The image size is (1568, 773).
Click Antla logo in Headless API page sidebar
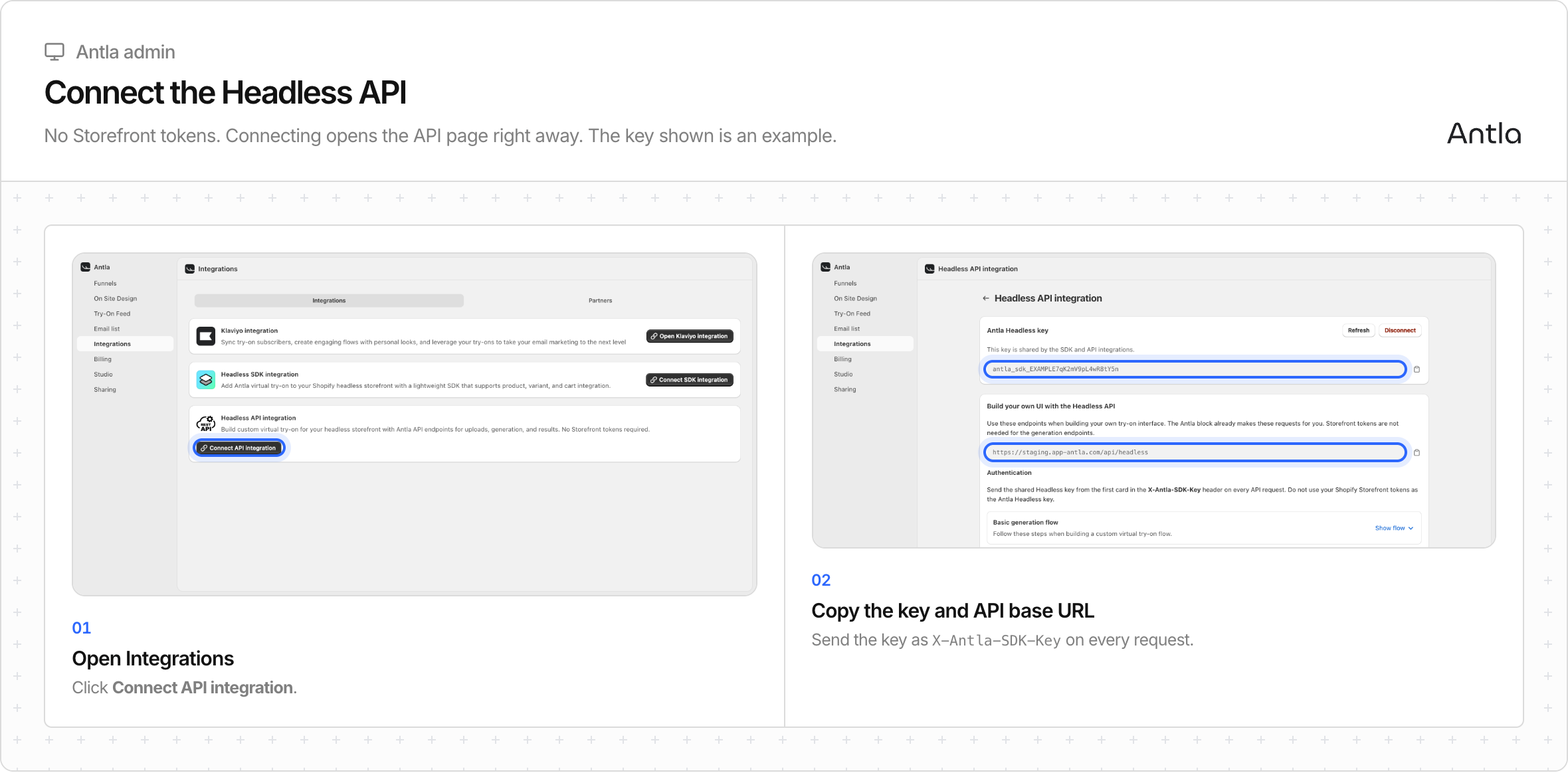pyautogui.click(x=826, y=267)
